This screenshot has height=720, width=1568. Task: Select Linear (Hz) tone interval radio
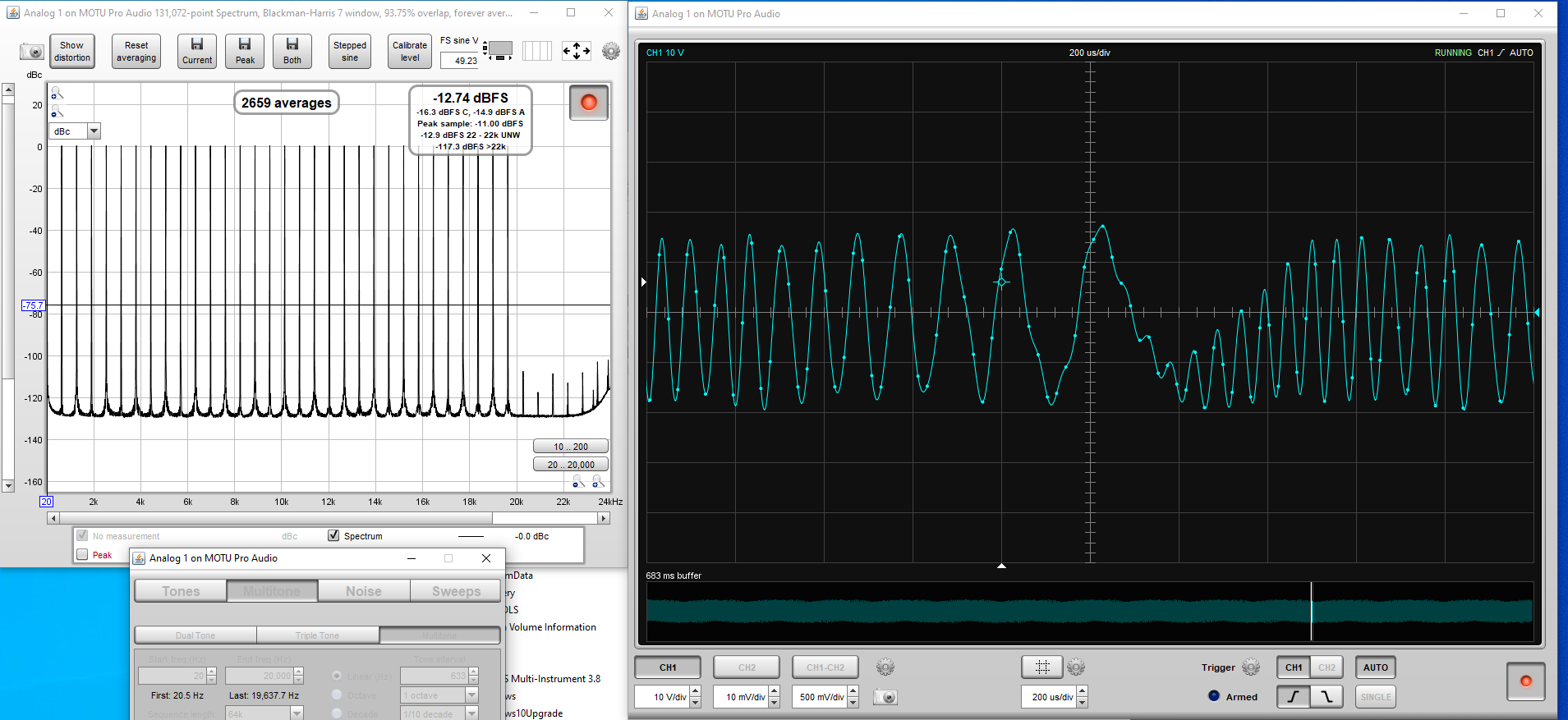click(337, 676)
